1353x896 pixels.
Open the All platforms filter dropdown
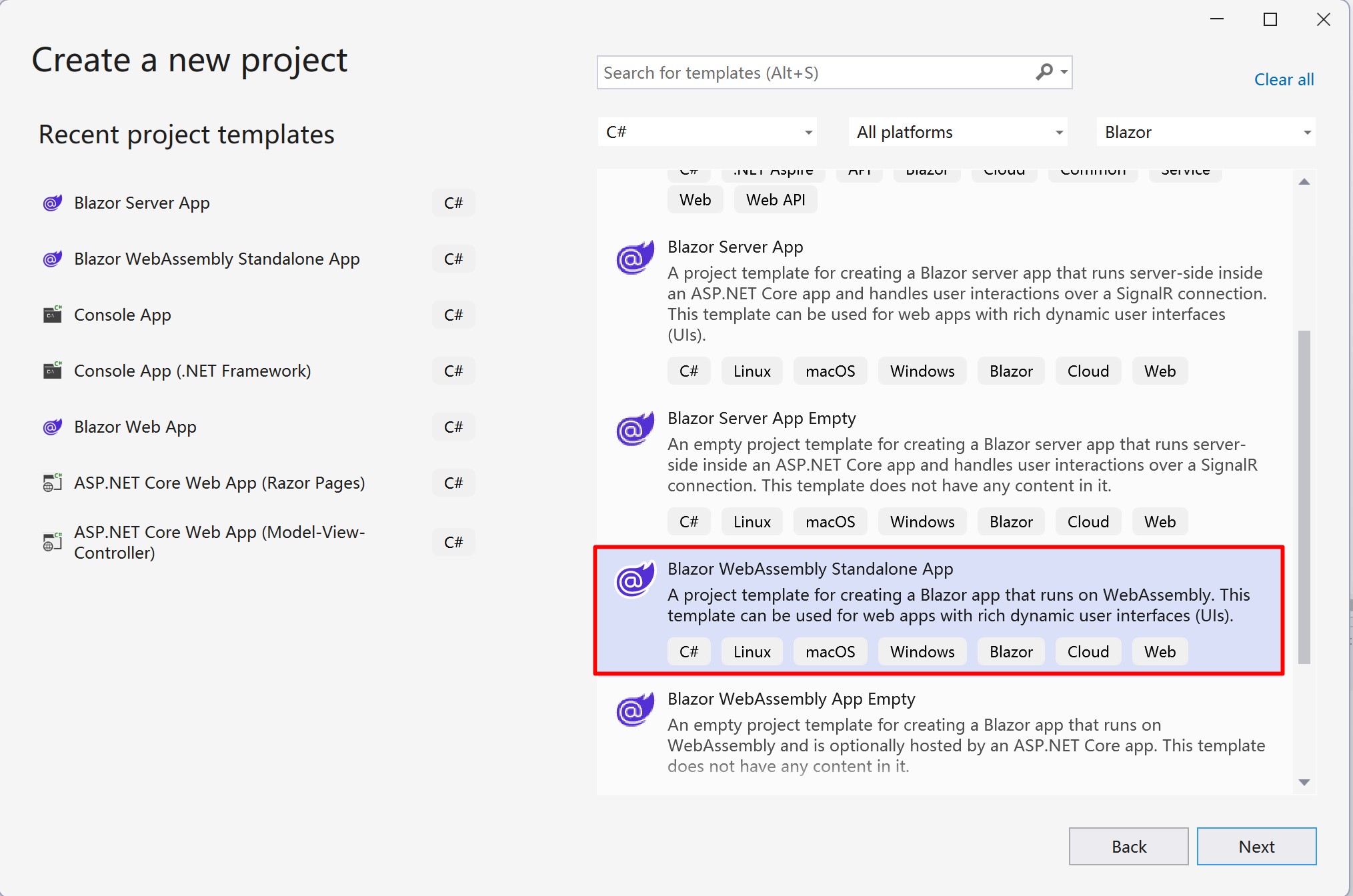click(958, 132)
